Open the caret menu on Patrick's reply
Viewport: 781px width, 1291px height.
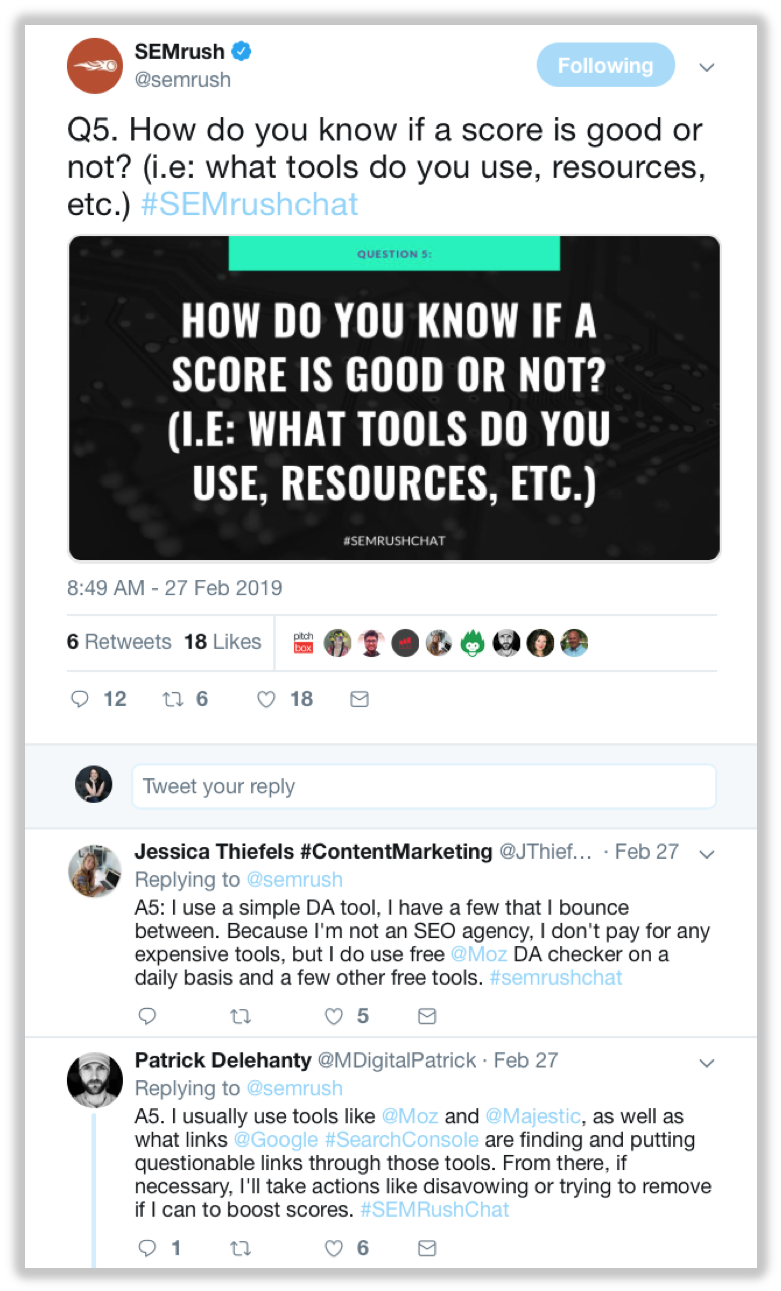707,1063
